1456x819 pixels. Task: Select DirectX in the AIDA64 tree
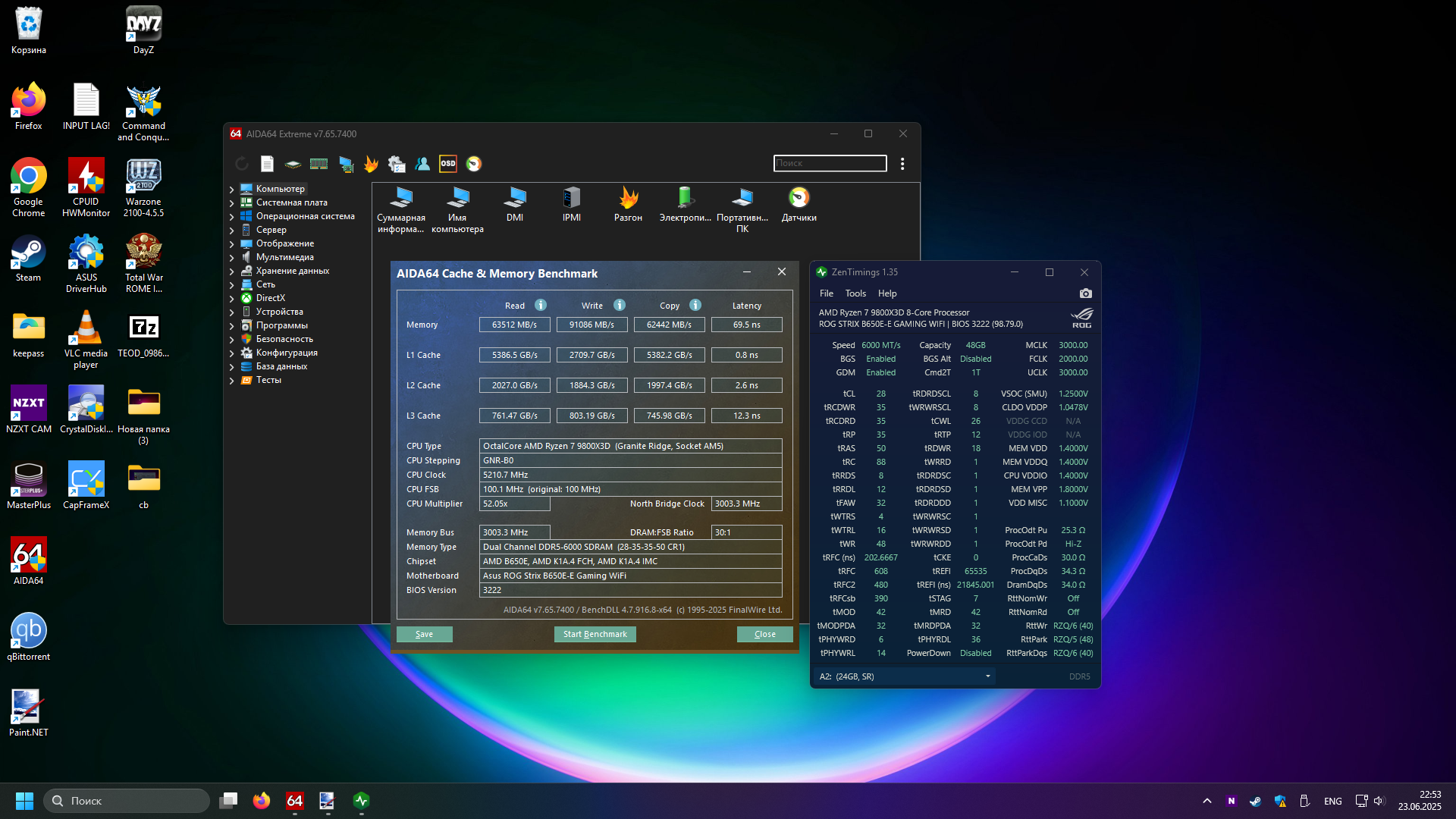click(x=270, y=298)
